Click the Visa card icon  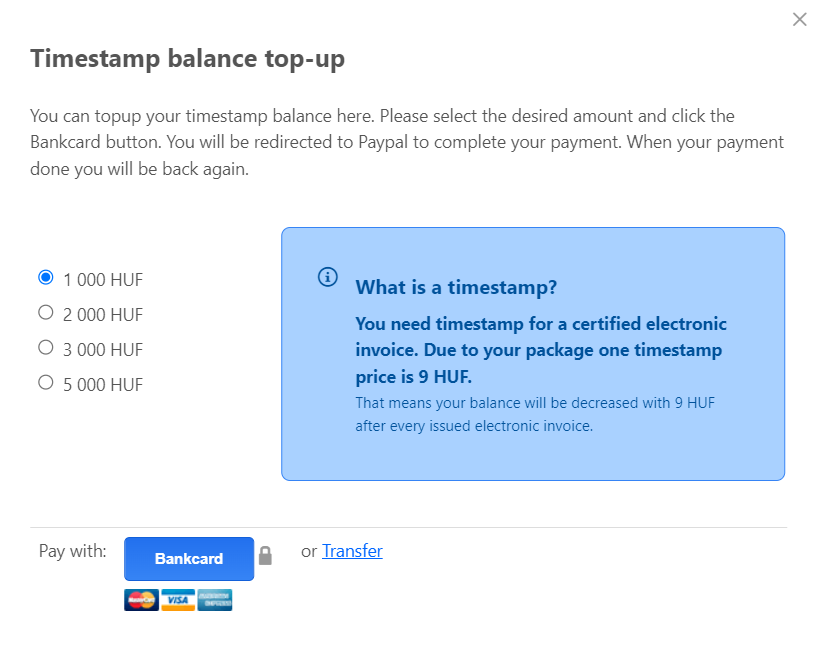point(178,599)
